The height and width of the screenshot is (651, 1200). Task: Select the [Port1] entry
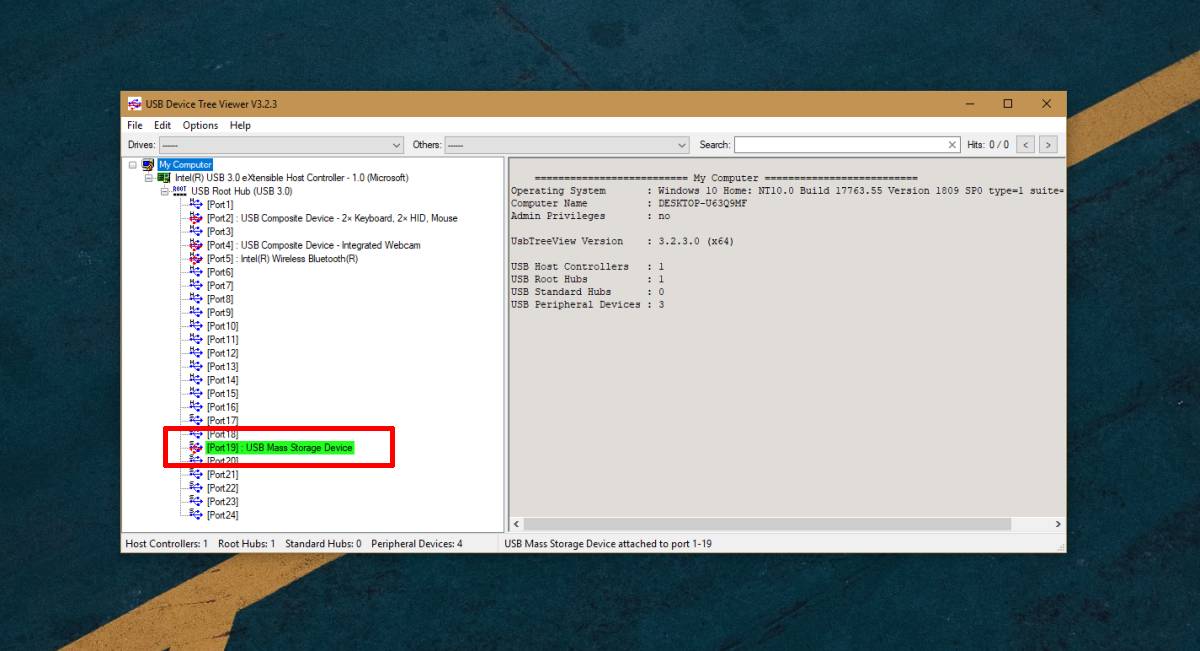pyautogui.click(x=220, y=204)
